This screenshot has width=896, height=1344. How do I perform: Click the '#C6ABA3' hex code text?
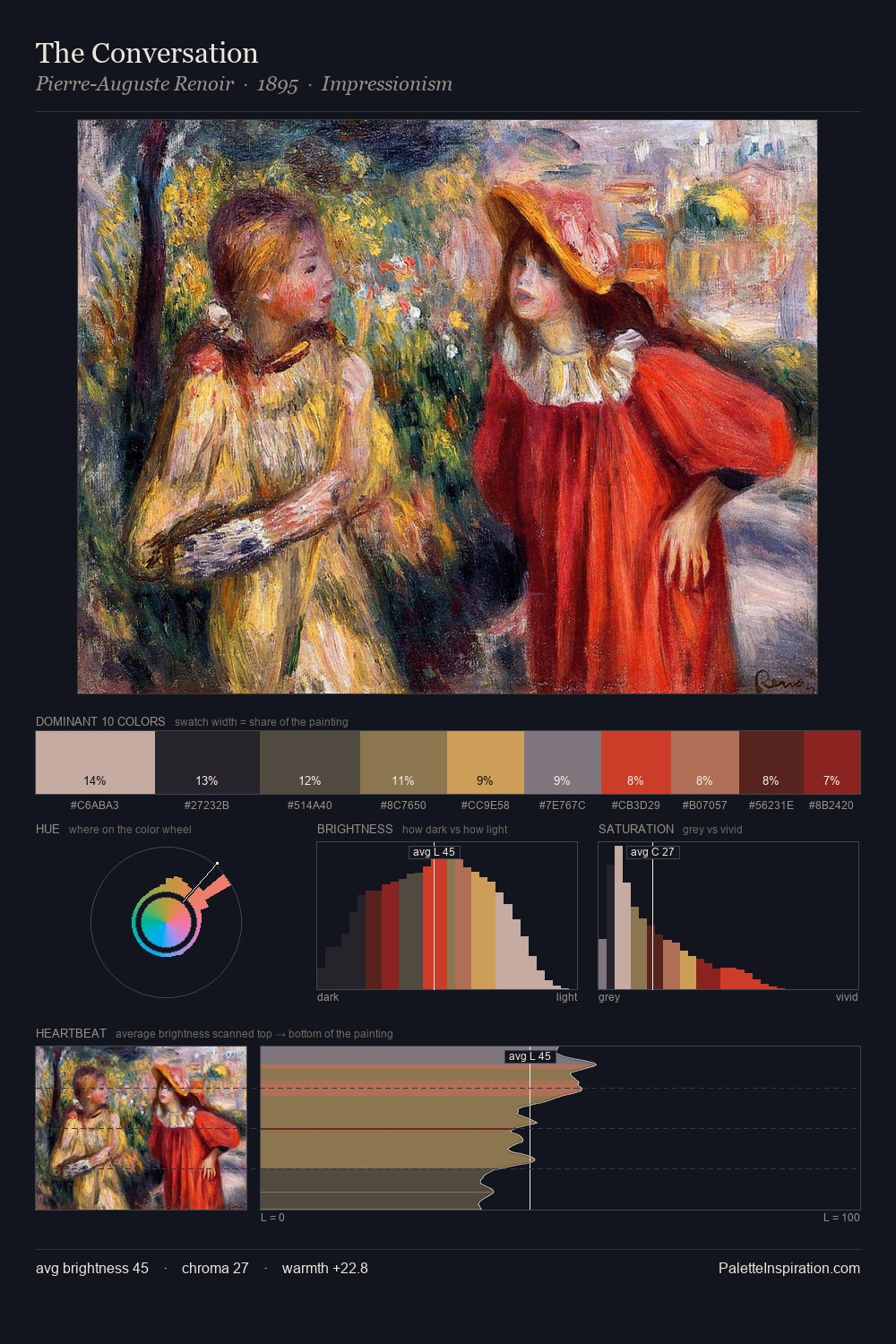(x=95, y=806)
